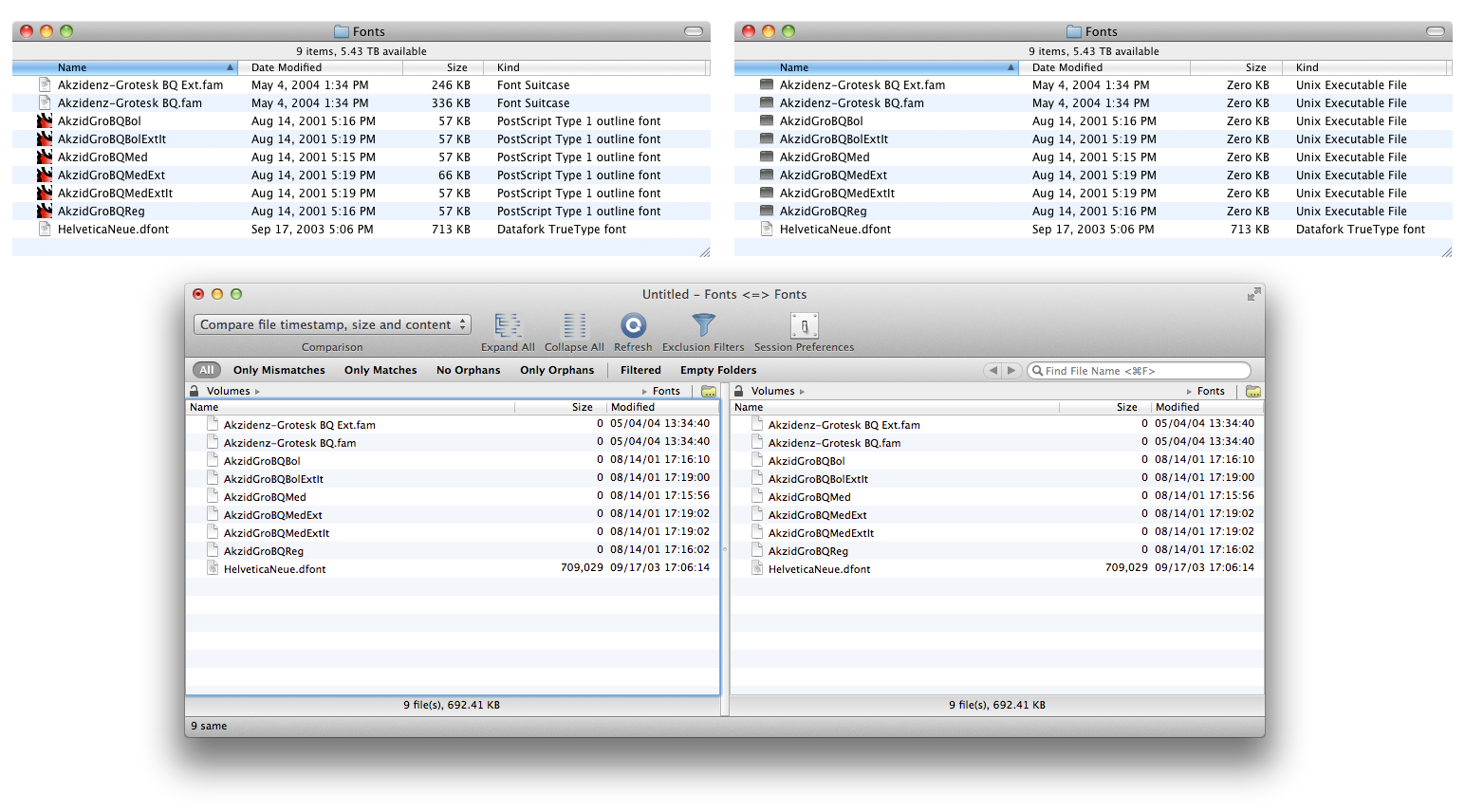Click Akzidenz-Grotesk BQ.fam icon in right Finder window
The image size is (1465, 812).
767,102
